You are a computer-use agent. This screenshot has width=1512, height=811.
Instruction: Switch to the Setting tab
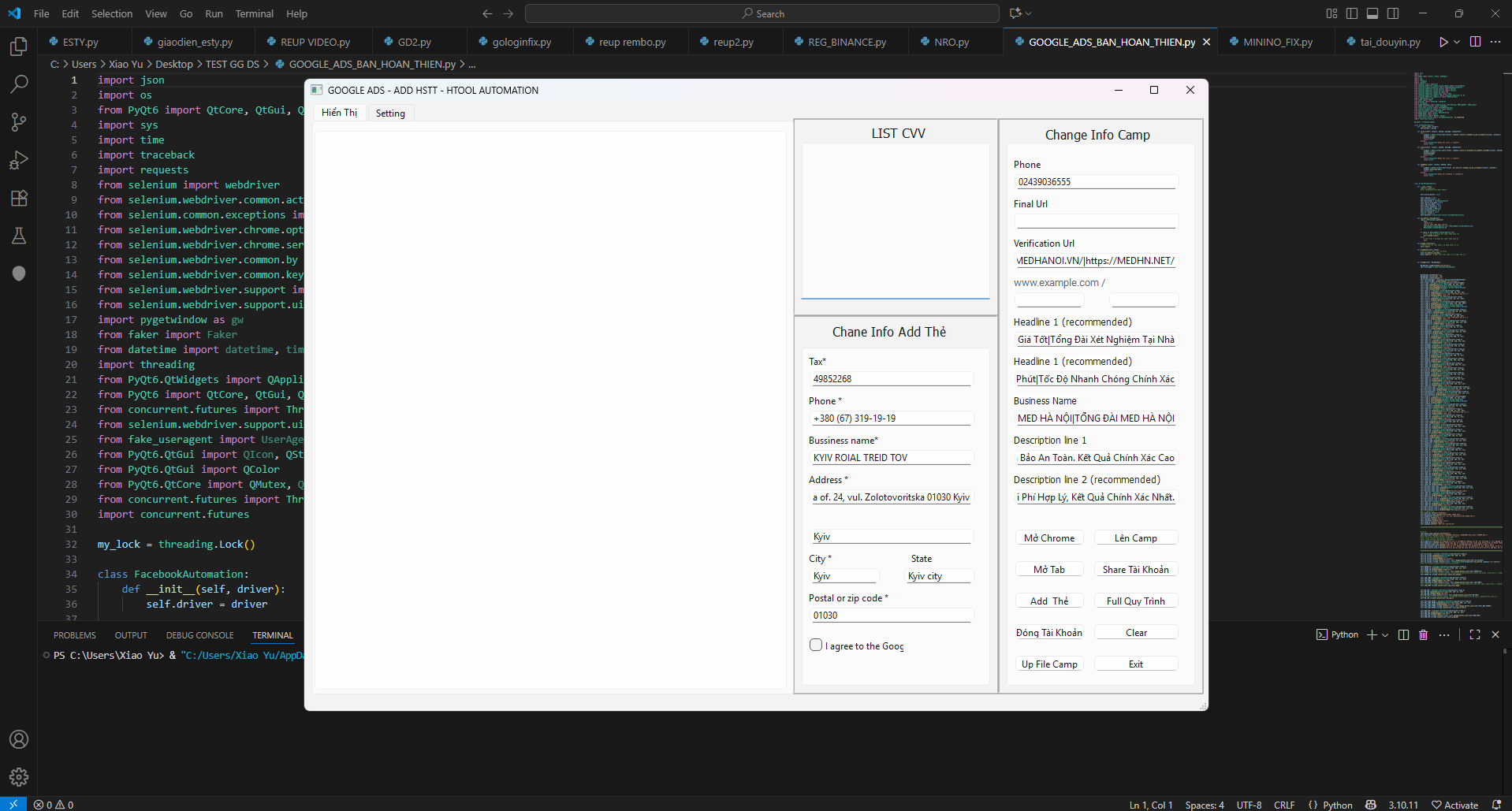click(x=390, y=113)
